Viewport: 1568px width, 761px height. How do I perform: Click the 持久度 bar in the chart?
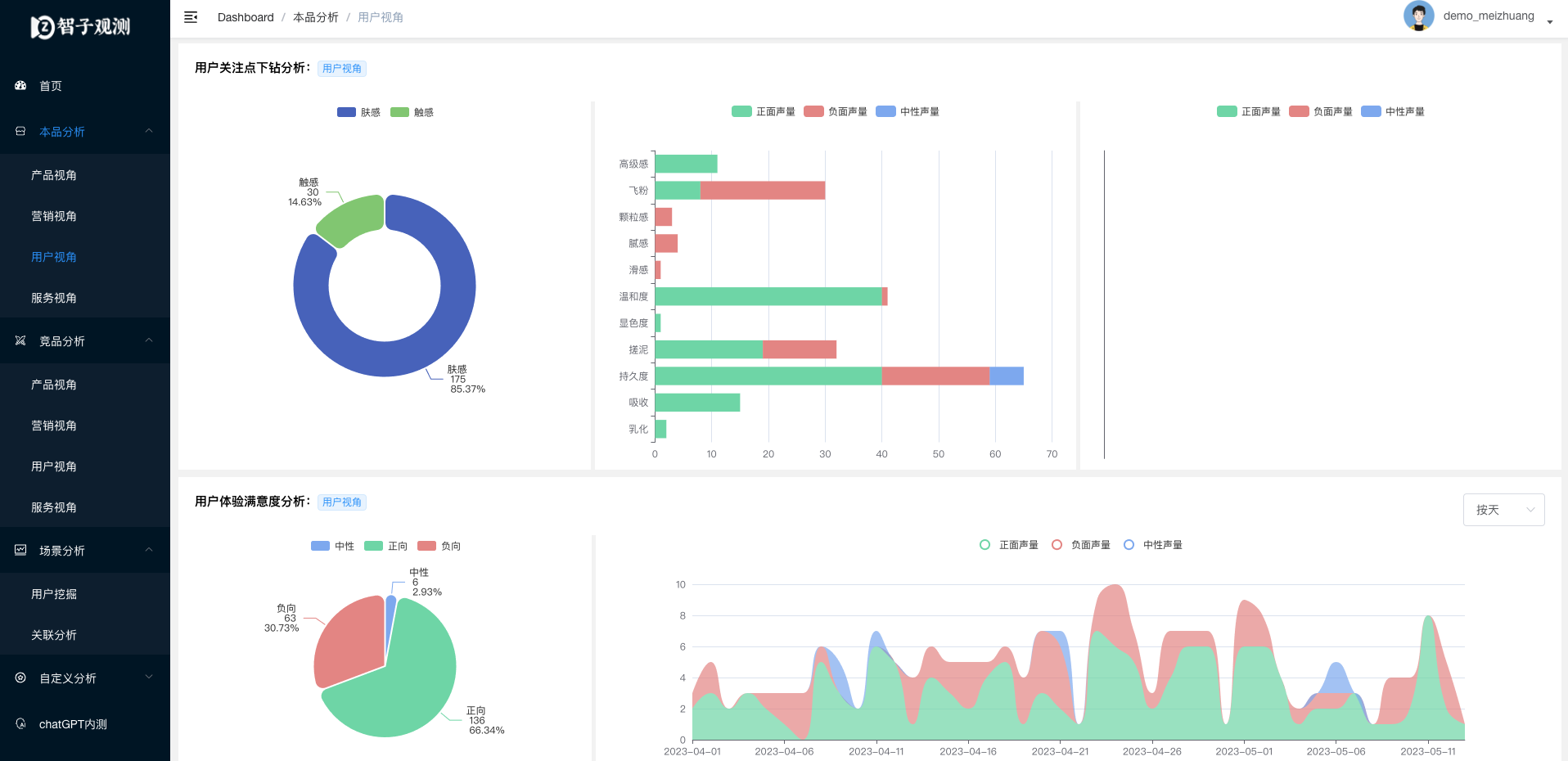(839, 376)
